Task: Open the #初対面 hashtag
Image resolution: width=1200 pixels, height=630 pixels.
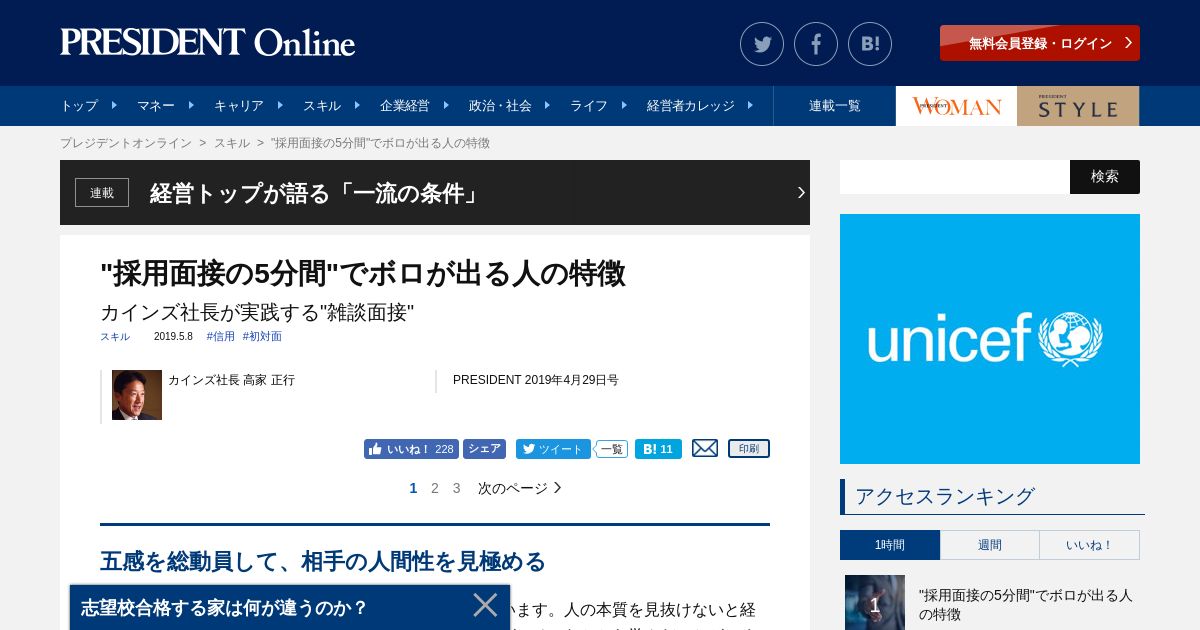Action: click(262, 337)
